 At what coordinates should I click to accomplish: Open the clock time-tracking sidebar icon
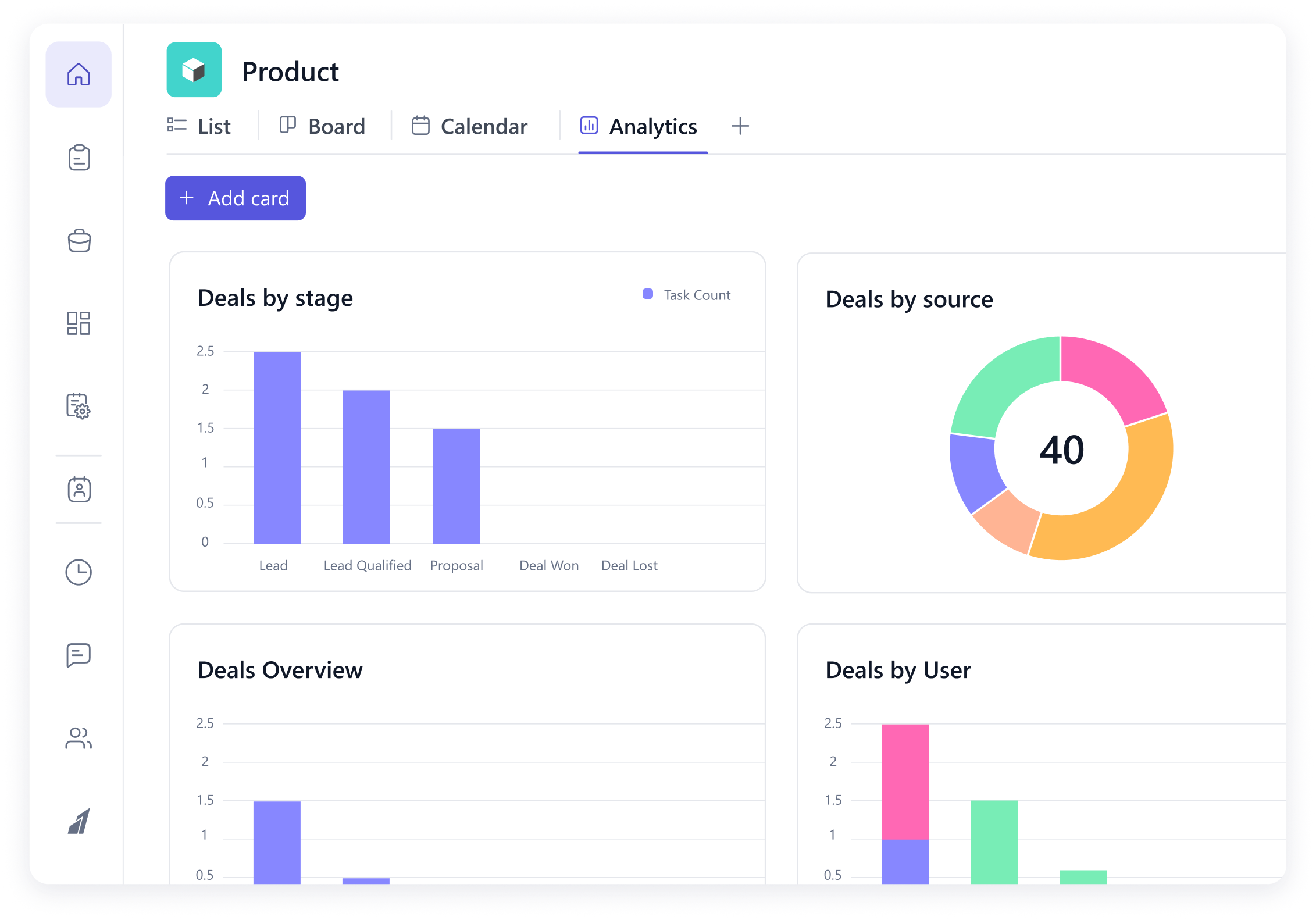tap(79, 572)
